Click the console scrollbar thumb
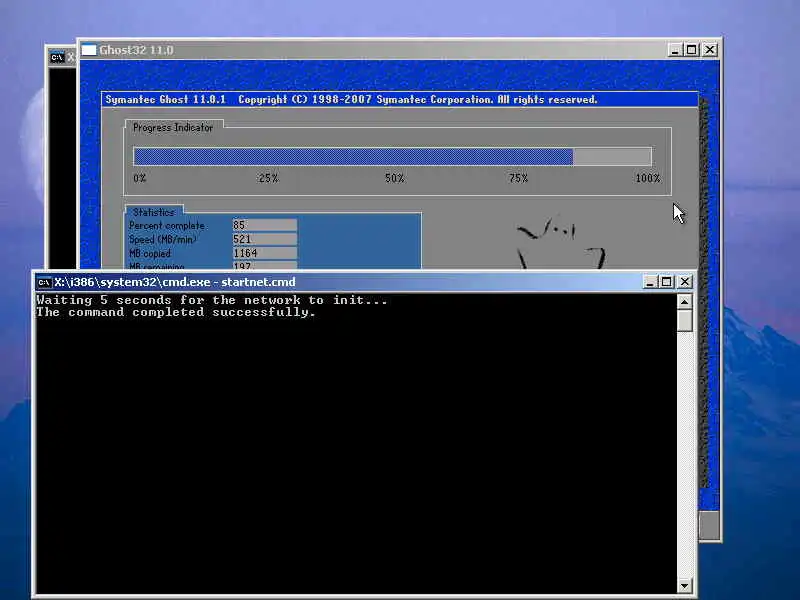The image size is (800, 600). [685, 320]
